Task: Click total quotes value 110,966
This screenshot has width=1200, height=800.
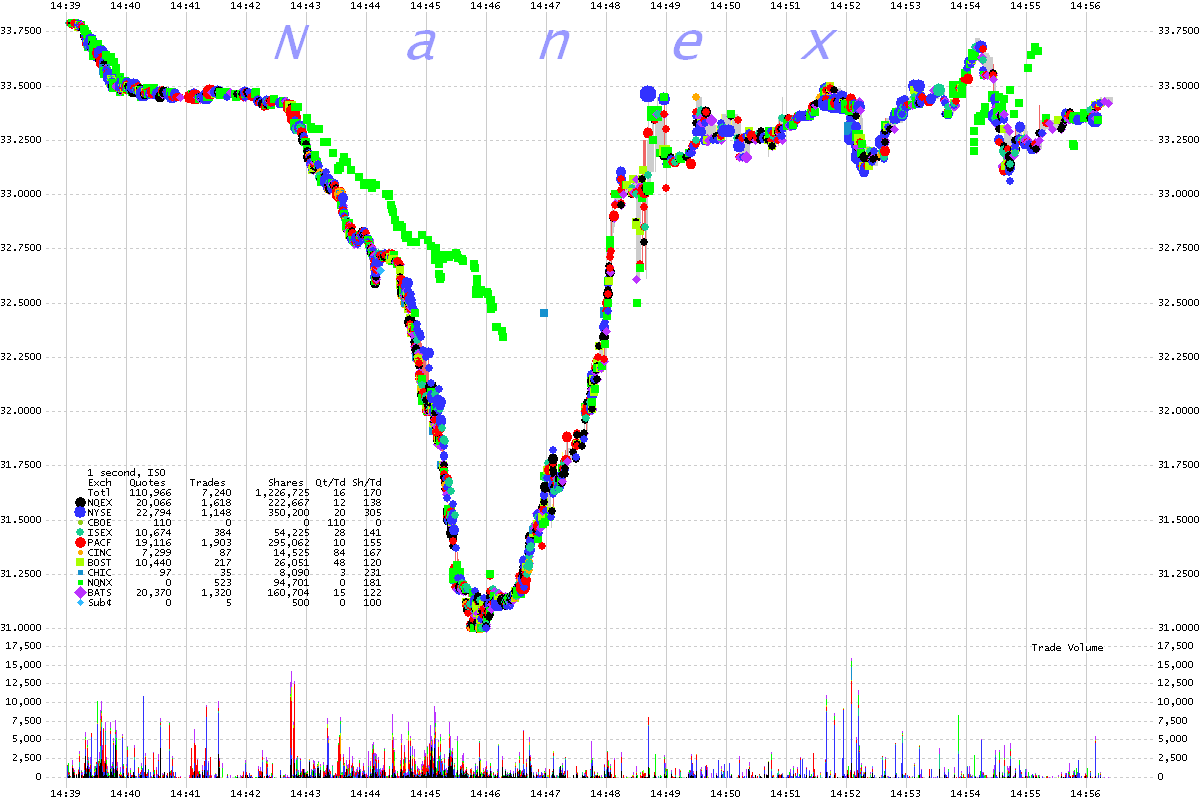Action: (150, 493)
